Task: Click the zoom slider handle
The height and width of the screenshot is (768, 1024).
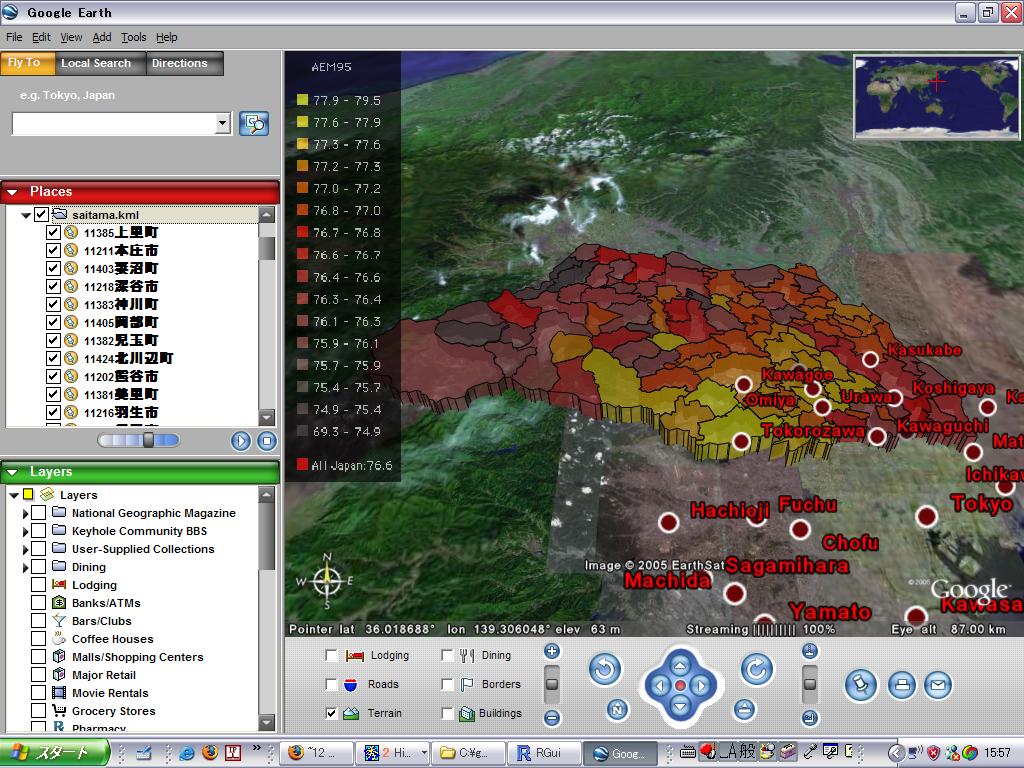Action: coord(552,684)
